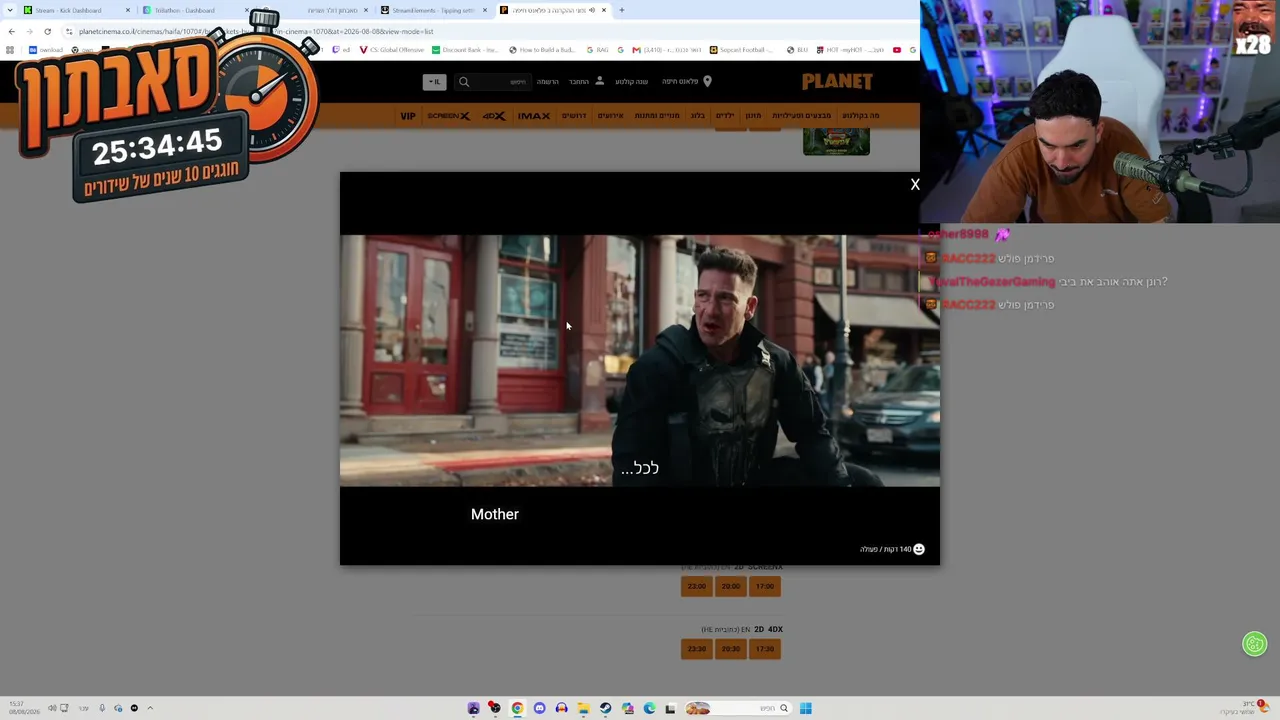Open the RAG bookmark
This screenshot has width=1280, height=720.
[598, 50]
